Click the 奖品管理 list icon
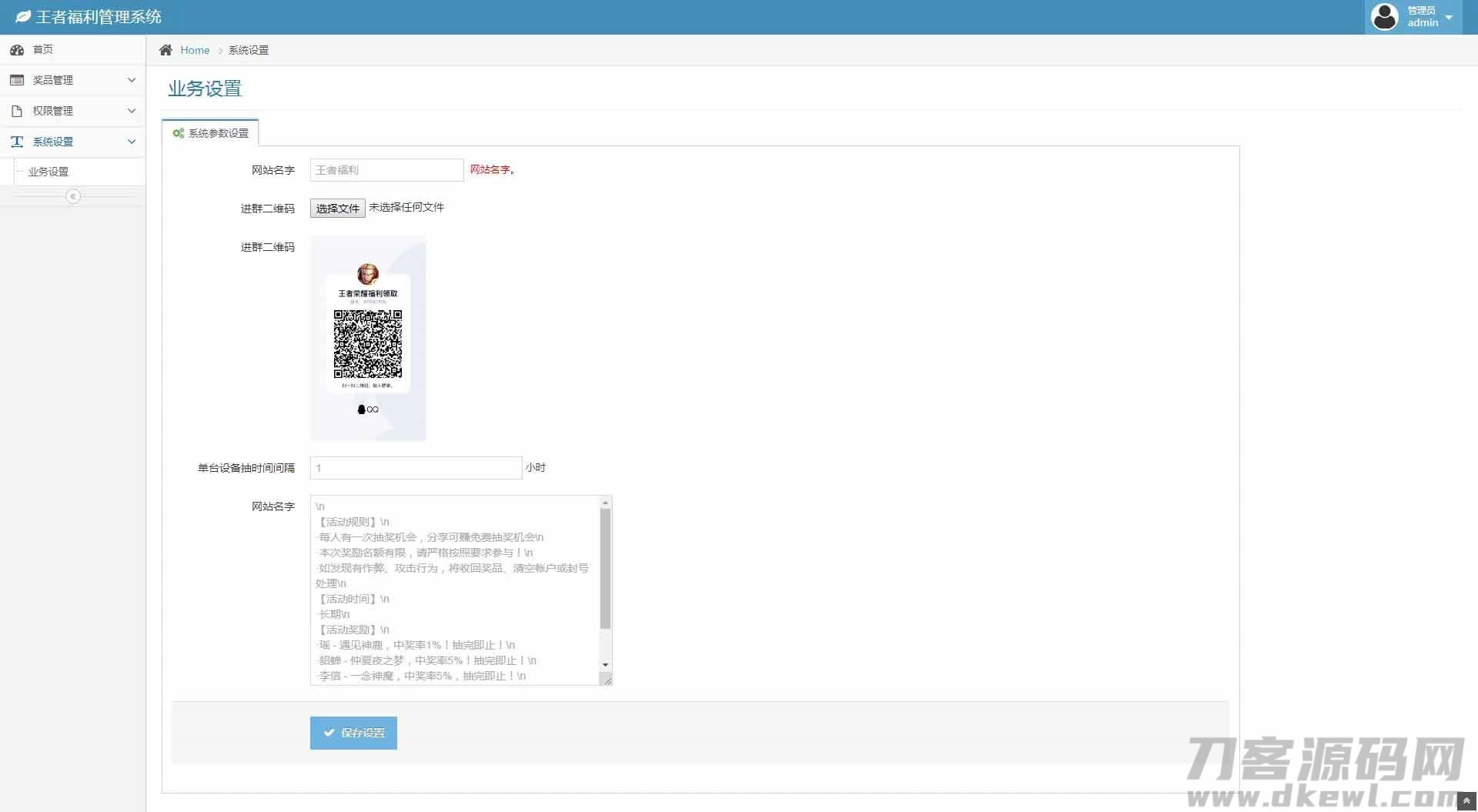 coord(17,80)
